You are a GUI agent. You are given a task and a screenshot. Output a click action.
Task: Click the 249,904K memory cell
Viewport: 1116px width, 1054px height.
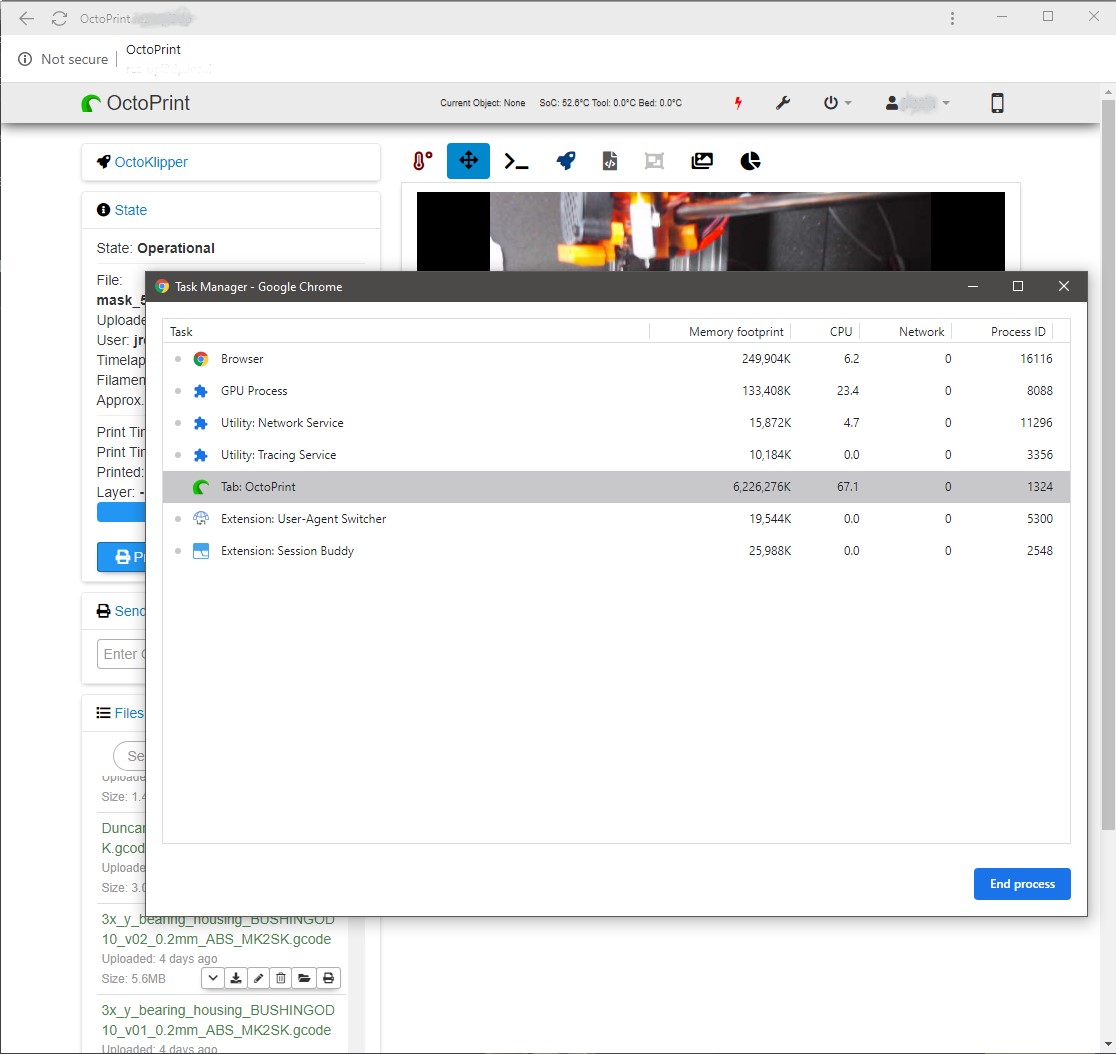coord(766,359)
